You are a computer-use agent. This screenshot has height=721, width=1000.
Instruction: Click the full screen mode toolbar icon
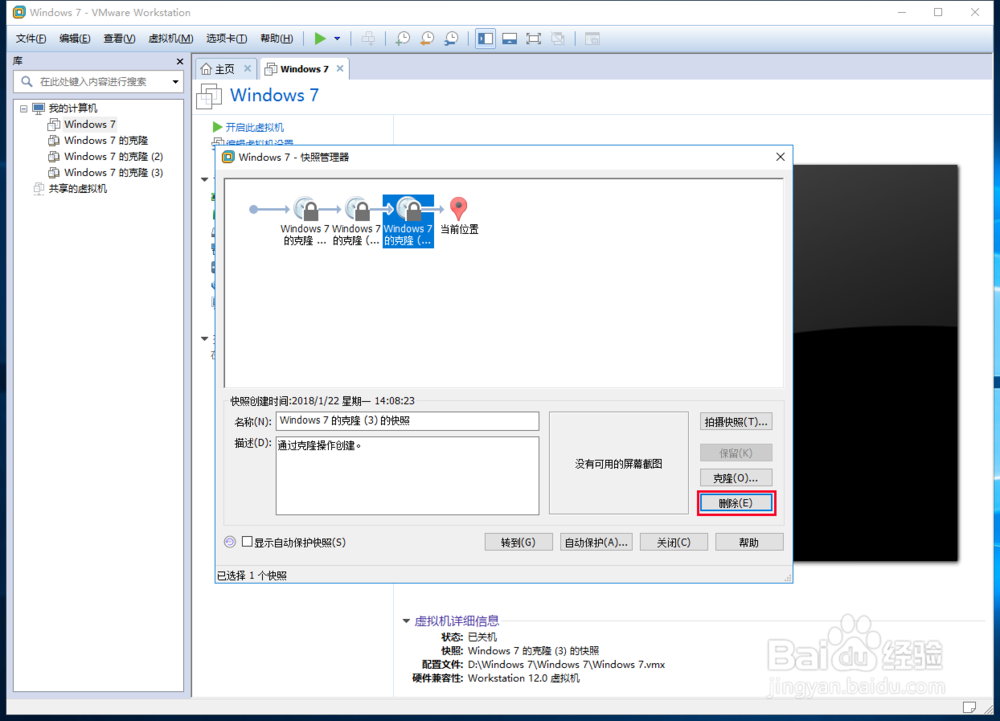click(x=533, y=39)
